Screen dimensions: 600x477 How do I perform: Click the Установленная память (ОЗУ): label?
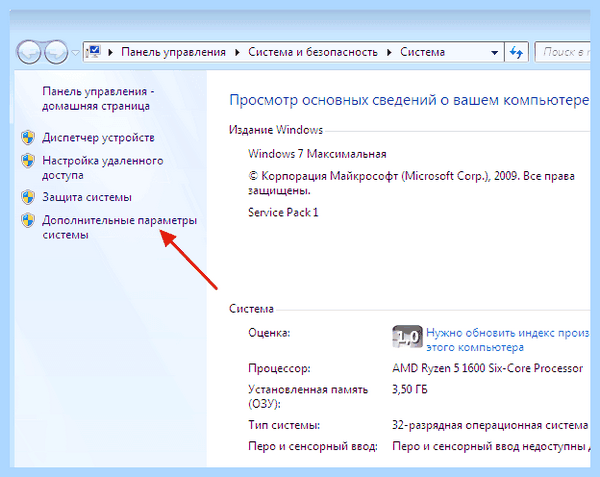[308, 397]
